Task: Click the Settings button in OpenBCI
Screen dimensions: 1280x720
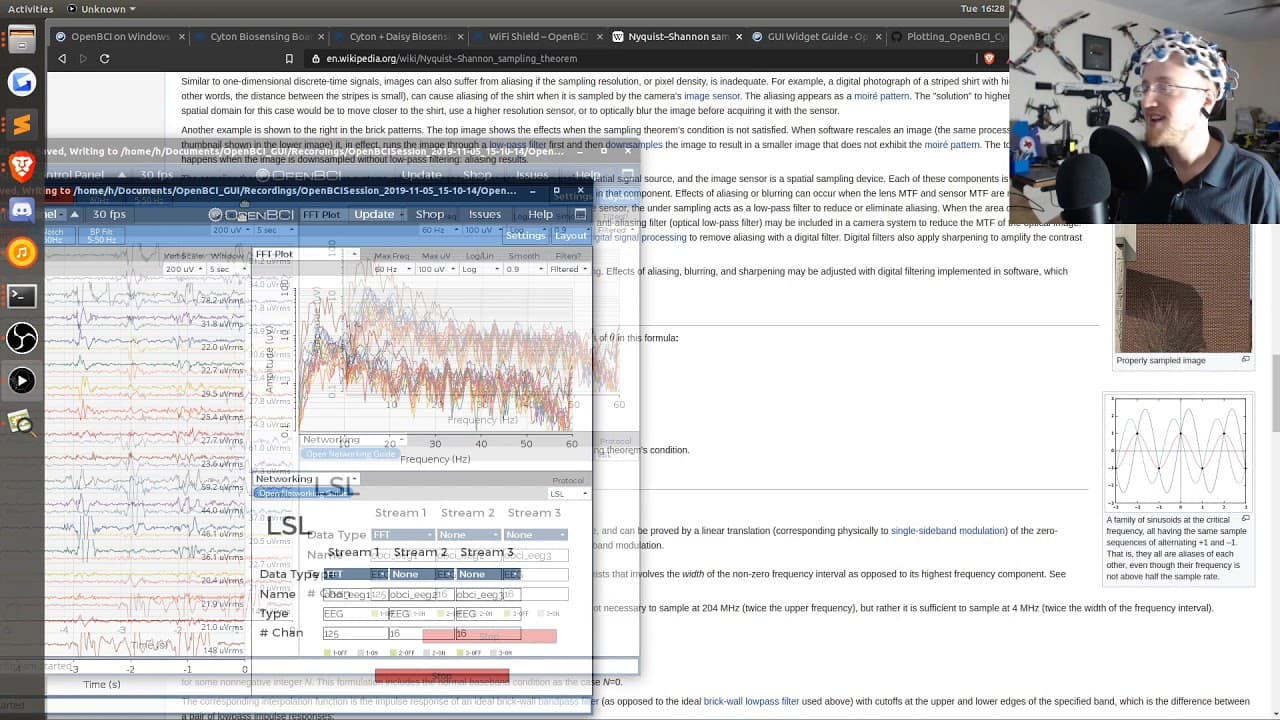Action: (525, 236)
